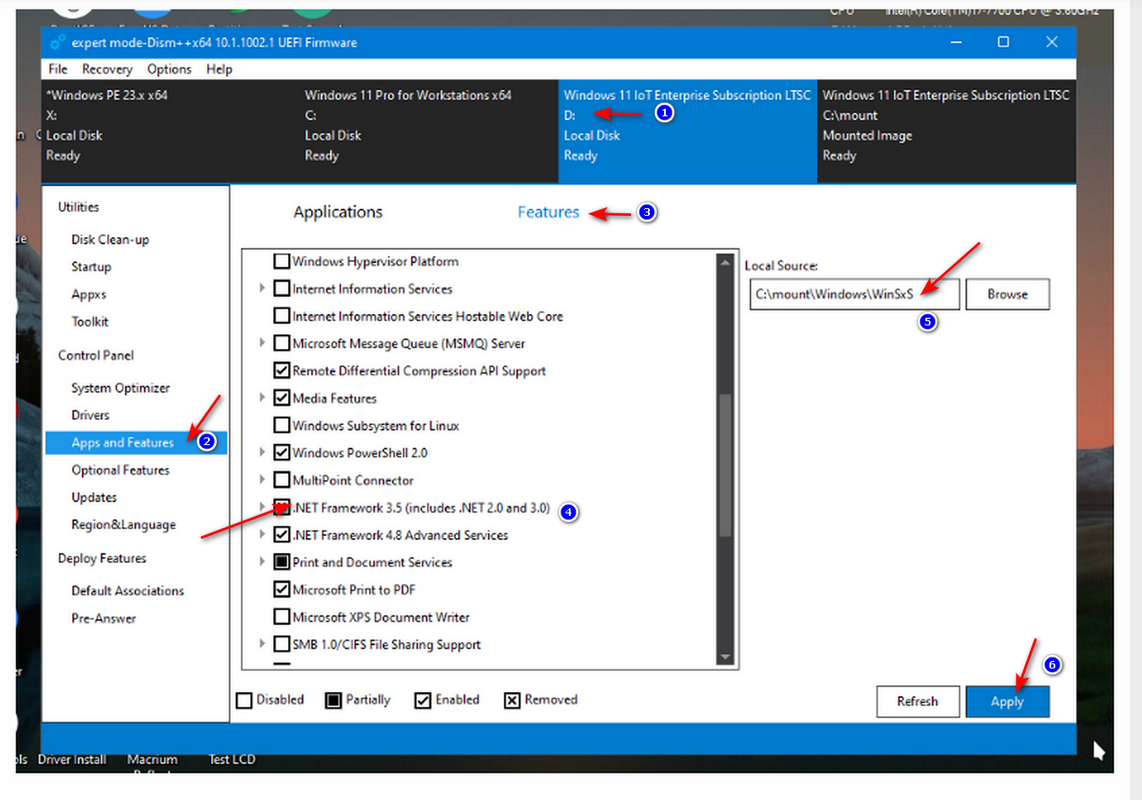Check IIS Hostable Web Core checkbox
This screenshot has height=800, width=1142.
tap(281, 315)
